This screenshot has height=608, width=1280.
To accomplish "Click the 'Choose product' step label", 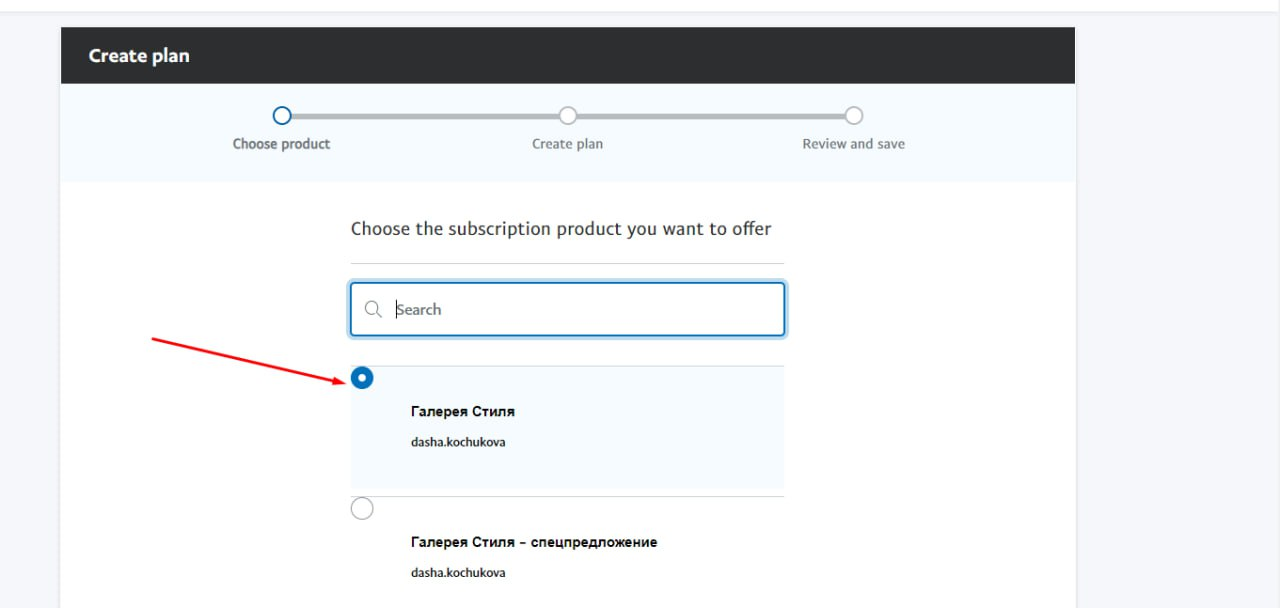I will (281, 144).
